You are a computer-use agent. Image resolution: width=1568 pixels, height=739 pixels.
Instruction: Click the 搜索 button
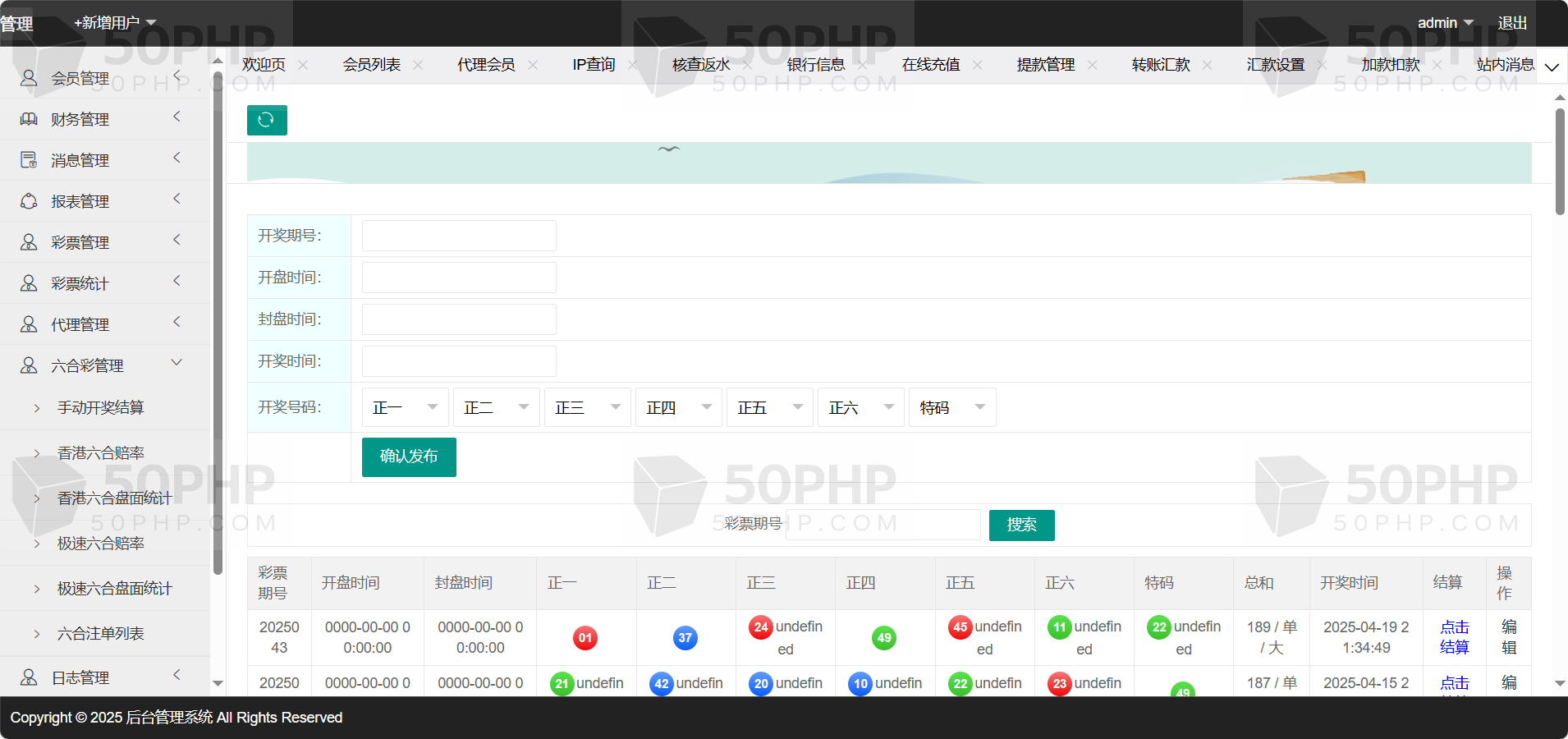point(1021,525)
